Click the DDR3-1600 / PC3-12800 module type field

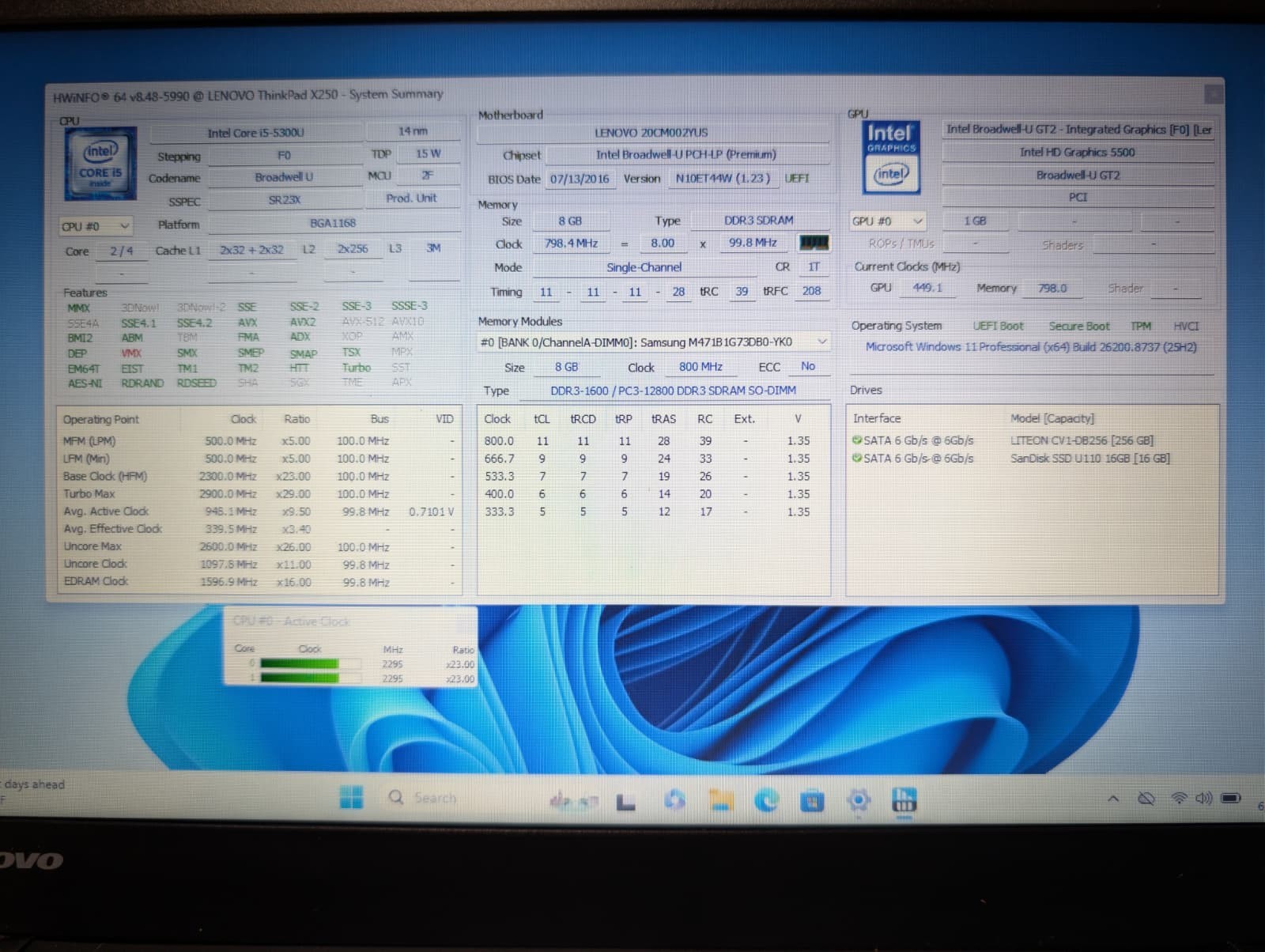point(673,391)
